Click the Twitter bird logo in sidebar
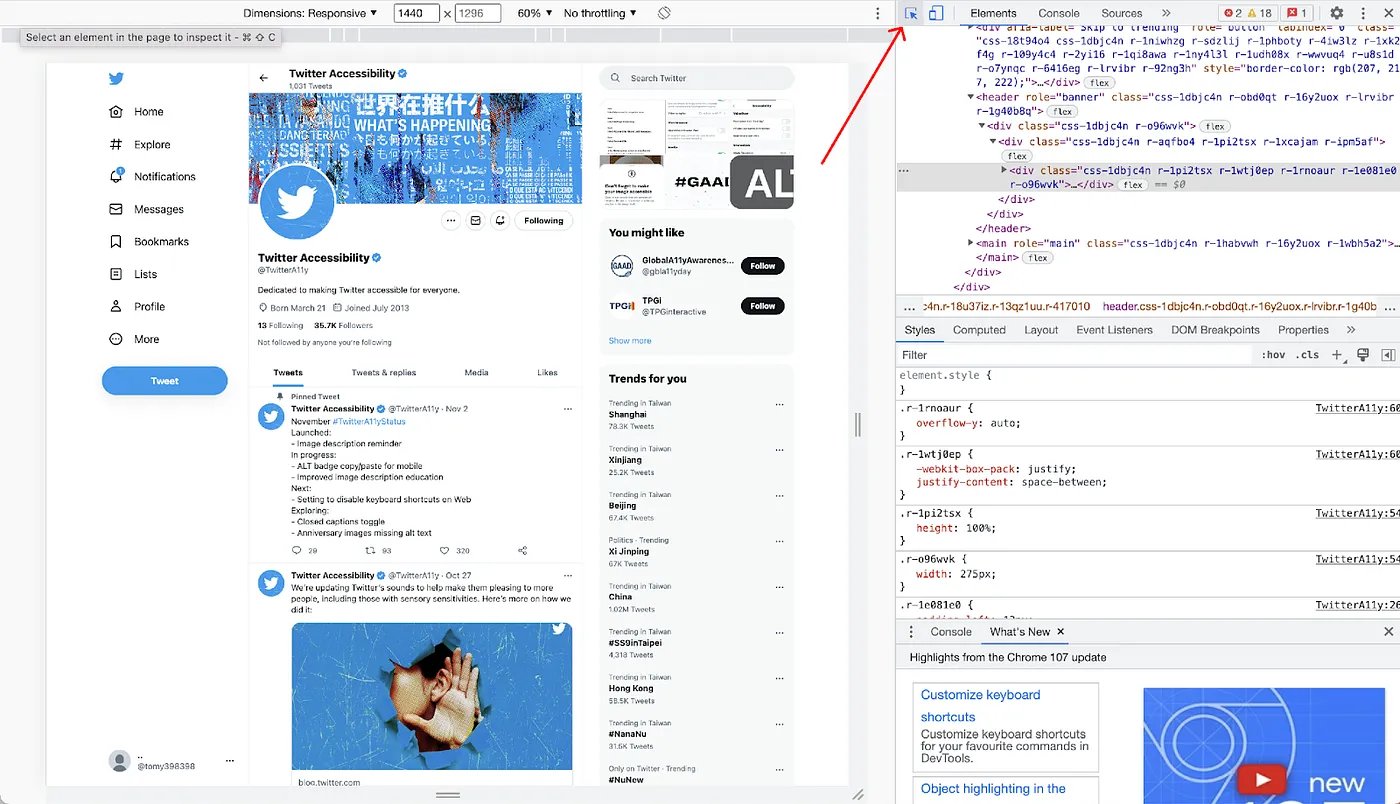 pyautogui.click(x=116, y=79)
